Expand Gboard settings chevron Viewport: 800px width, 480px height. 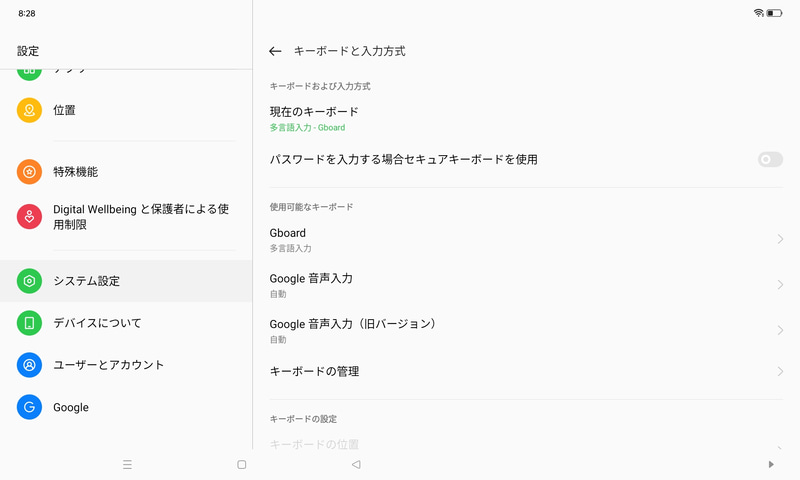780,239
